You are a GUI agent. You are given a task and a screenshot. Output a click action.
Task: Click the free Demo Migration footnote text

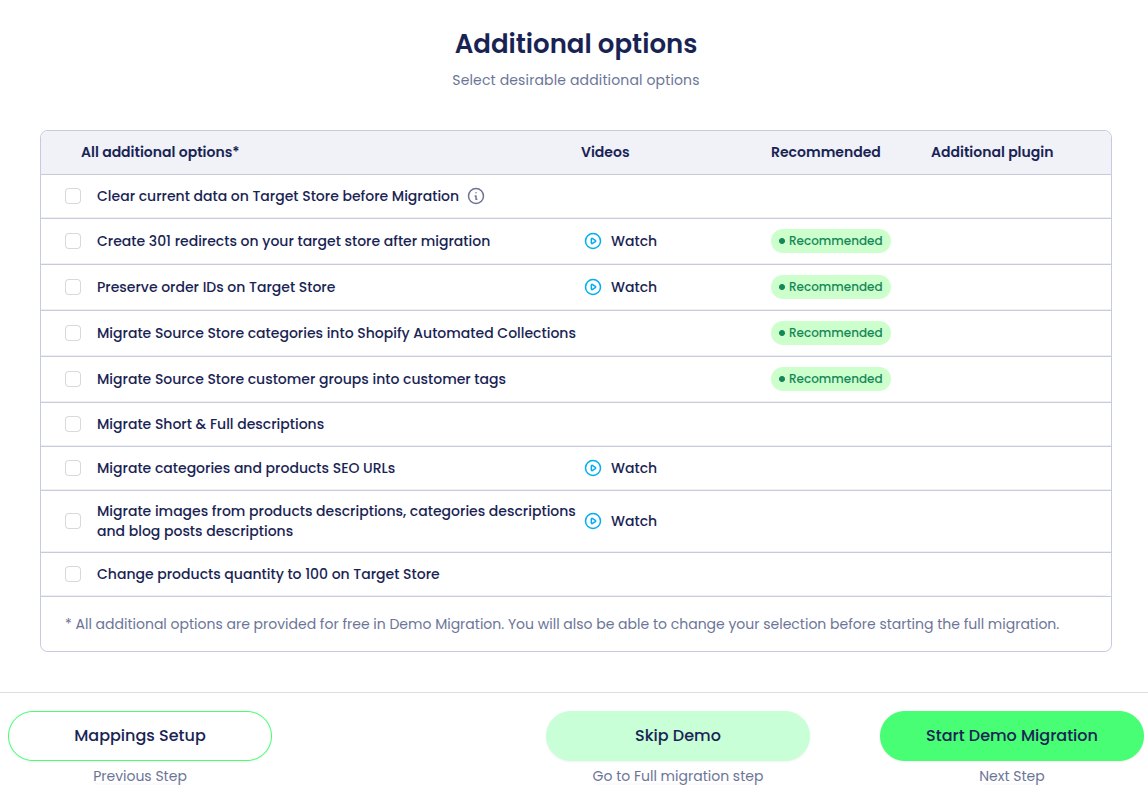(562, 624)
